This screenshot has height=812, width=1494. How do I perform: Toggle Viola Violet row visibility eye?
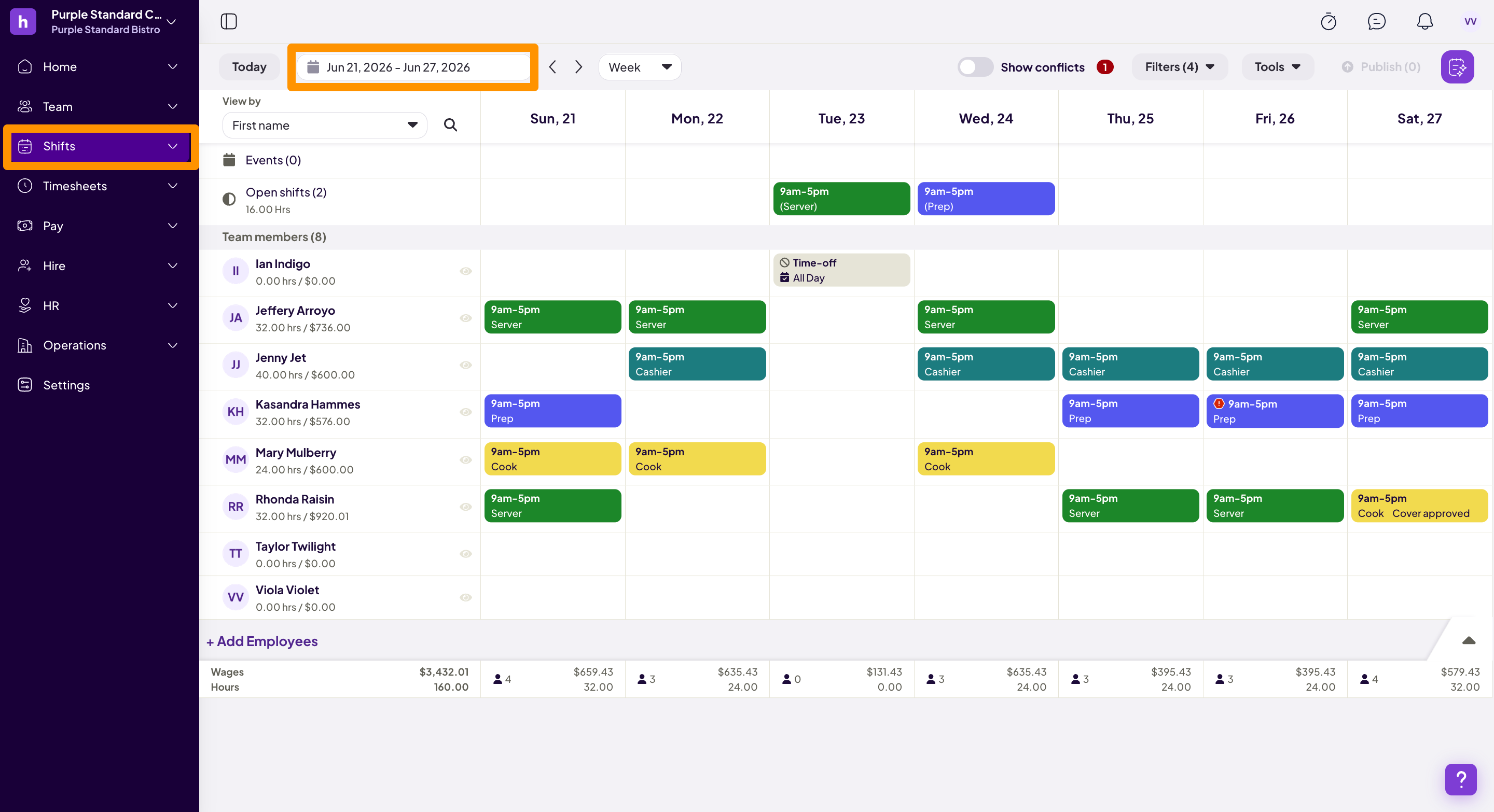(x=465, y=597)
